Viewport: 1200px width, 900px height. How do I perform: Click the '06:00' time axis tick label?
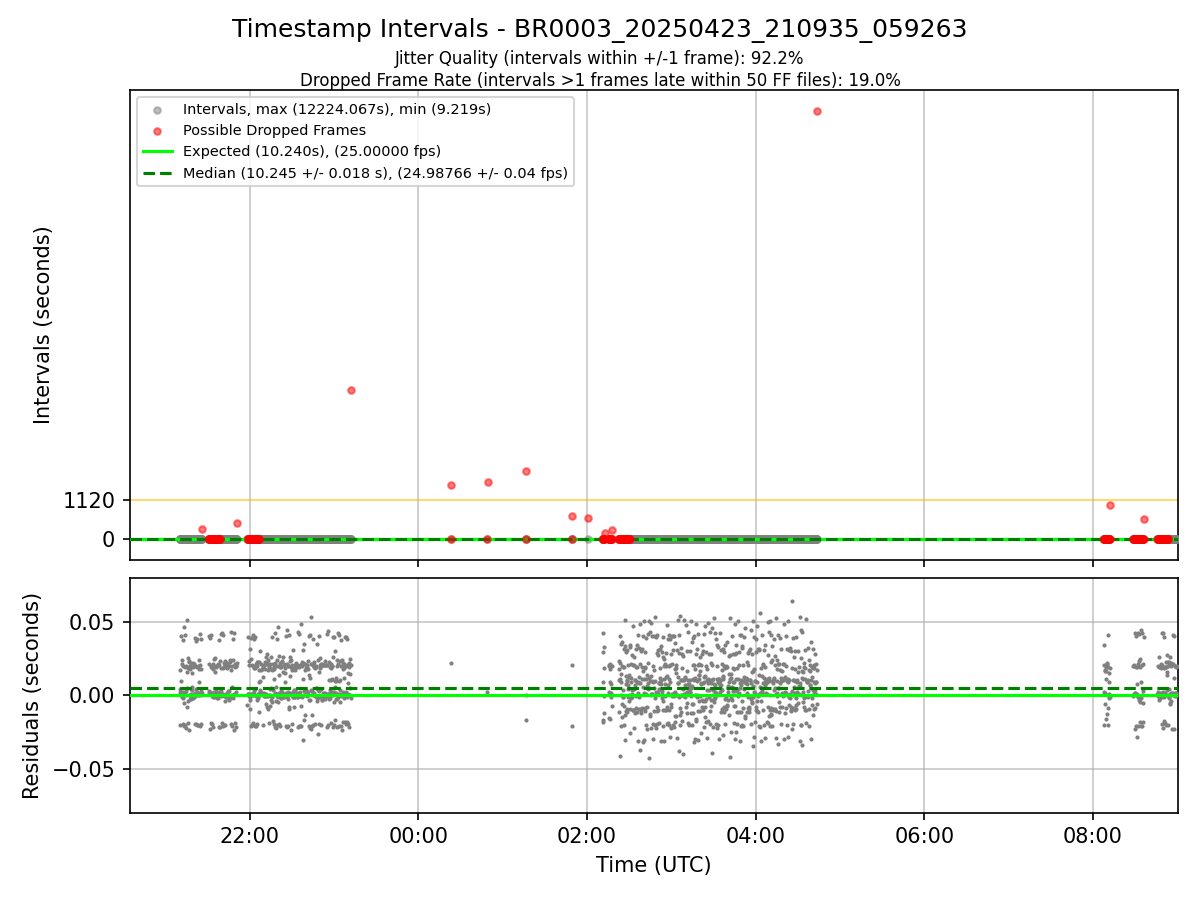[924, 834]
